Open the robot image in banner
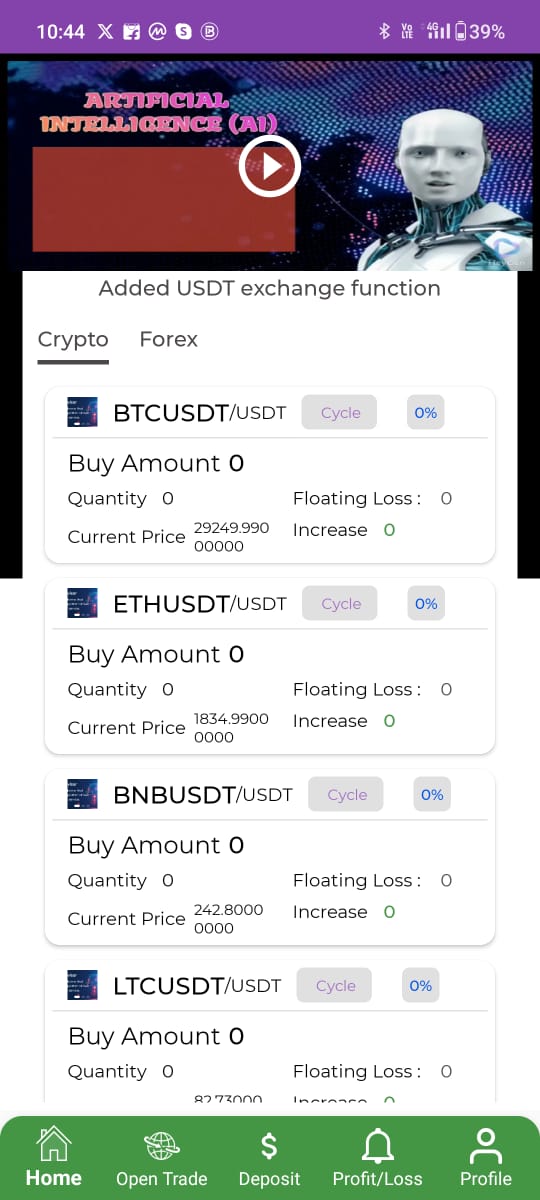The width and height of the screenshot is (540, 1200). (450, 180)
